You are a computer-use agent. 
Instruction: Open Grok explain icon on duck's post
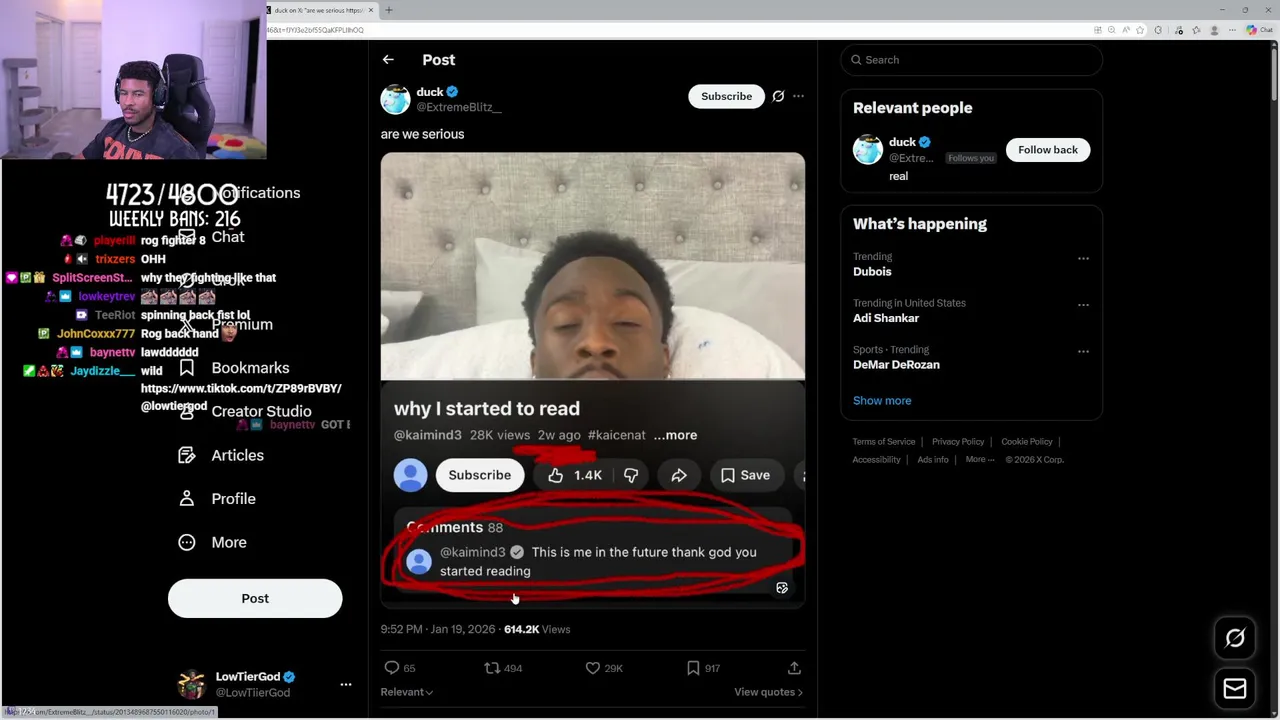[x=778, y=96]
